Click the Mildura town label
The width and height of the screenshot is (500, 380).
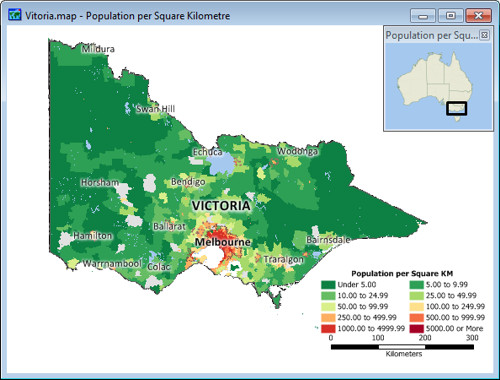[98, 49]
